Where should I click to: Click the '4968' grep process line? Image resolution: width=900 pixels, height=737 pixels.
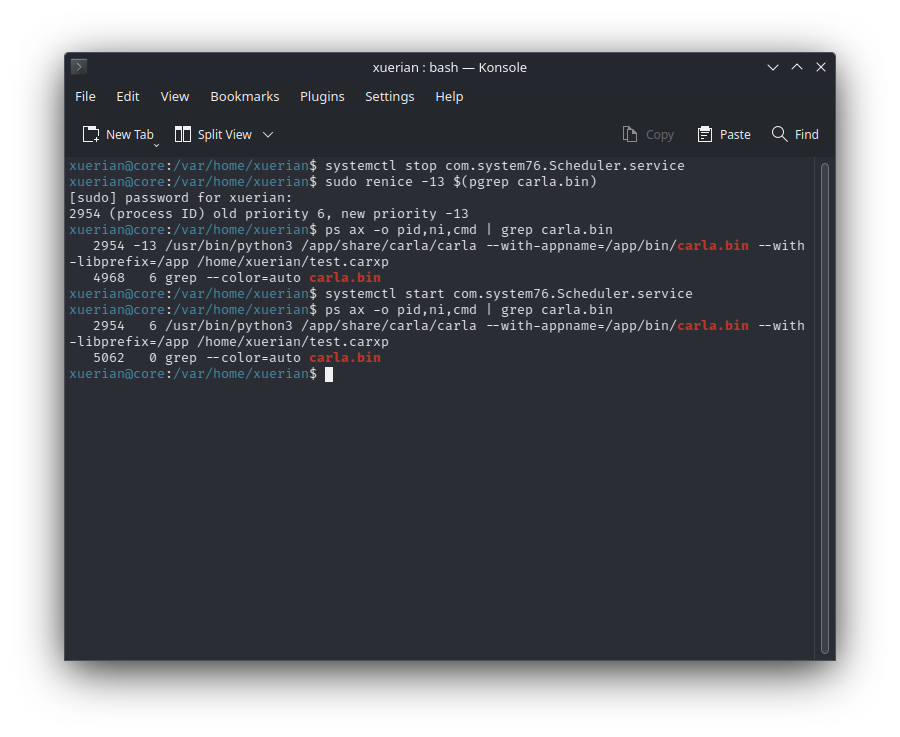click(x=236, y=278)
